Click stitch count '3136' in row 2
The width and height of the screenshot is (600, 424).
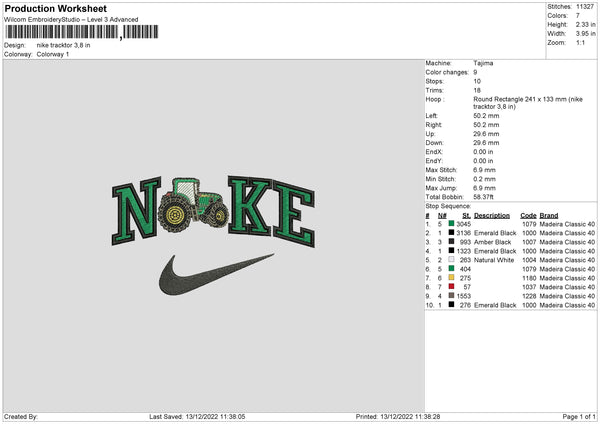click(464, 233)
